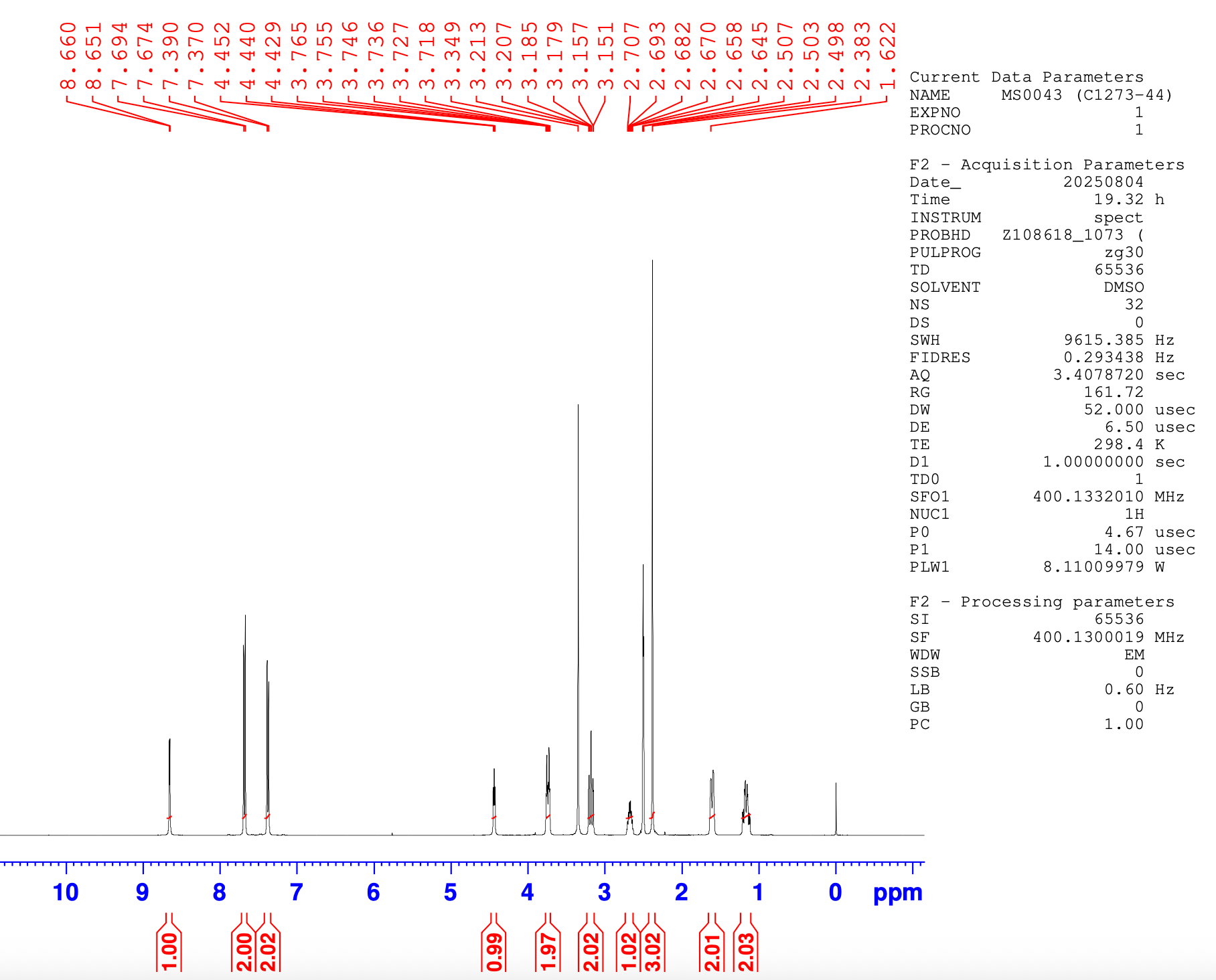Viewport: 1216px width, 980px height.
Task: Click the P1 pulse value 14.00
Action: [1118, 550]
